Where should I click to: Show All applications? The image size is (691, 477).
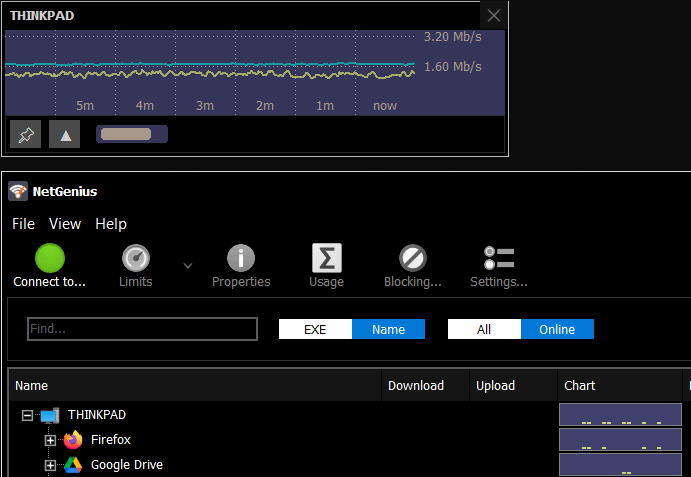pyautogui.click(x=484, y=329)
